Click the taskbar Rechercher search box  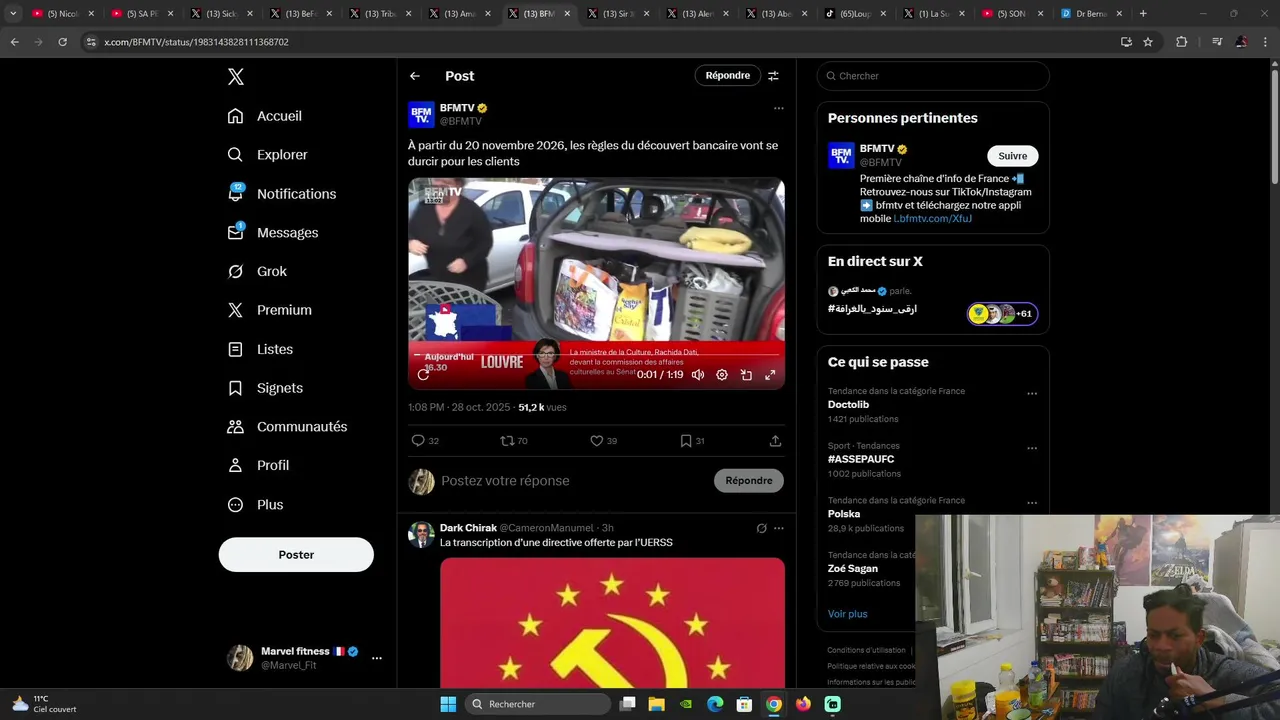tap(540, 704)
